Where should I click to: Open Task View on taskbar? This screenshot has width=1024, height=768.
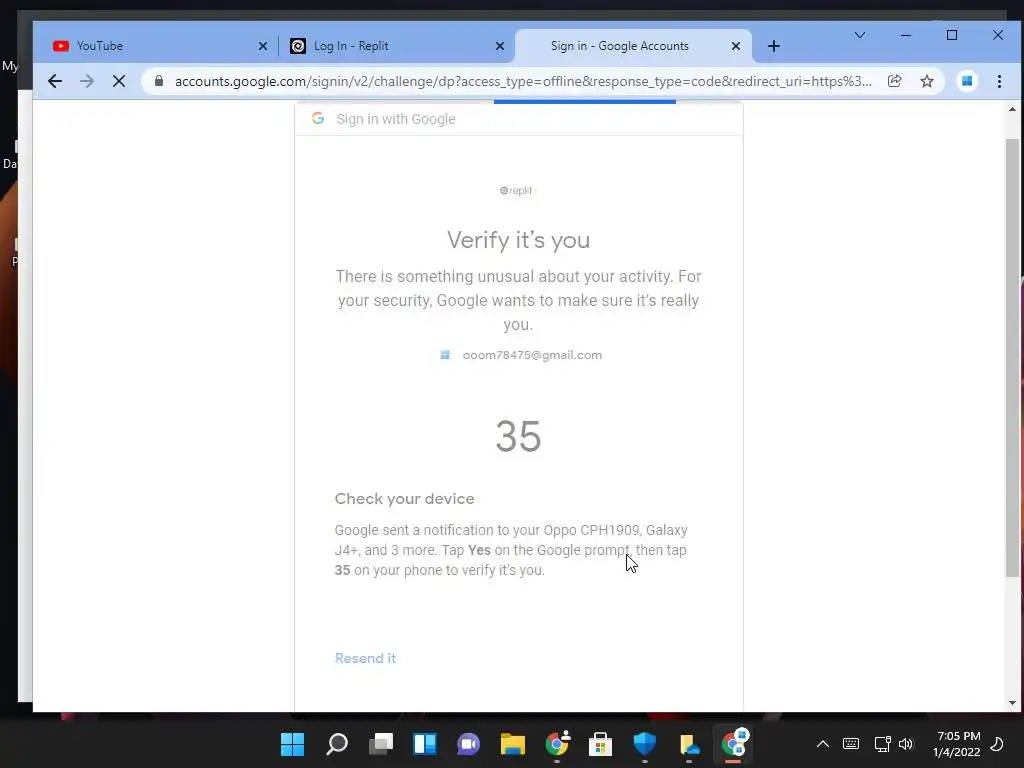[381, 744]
